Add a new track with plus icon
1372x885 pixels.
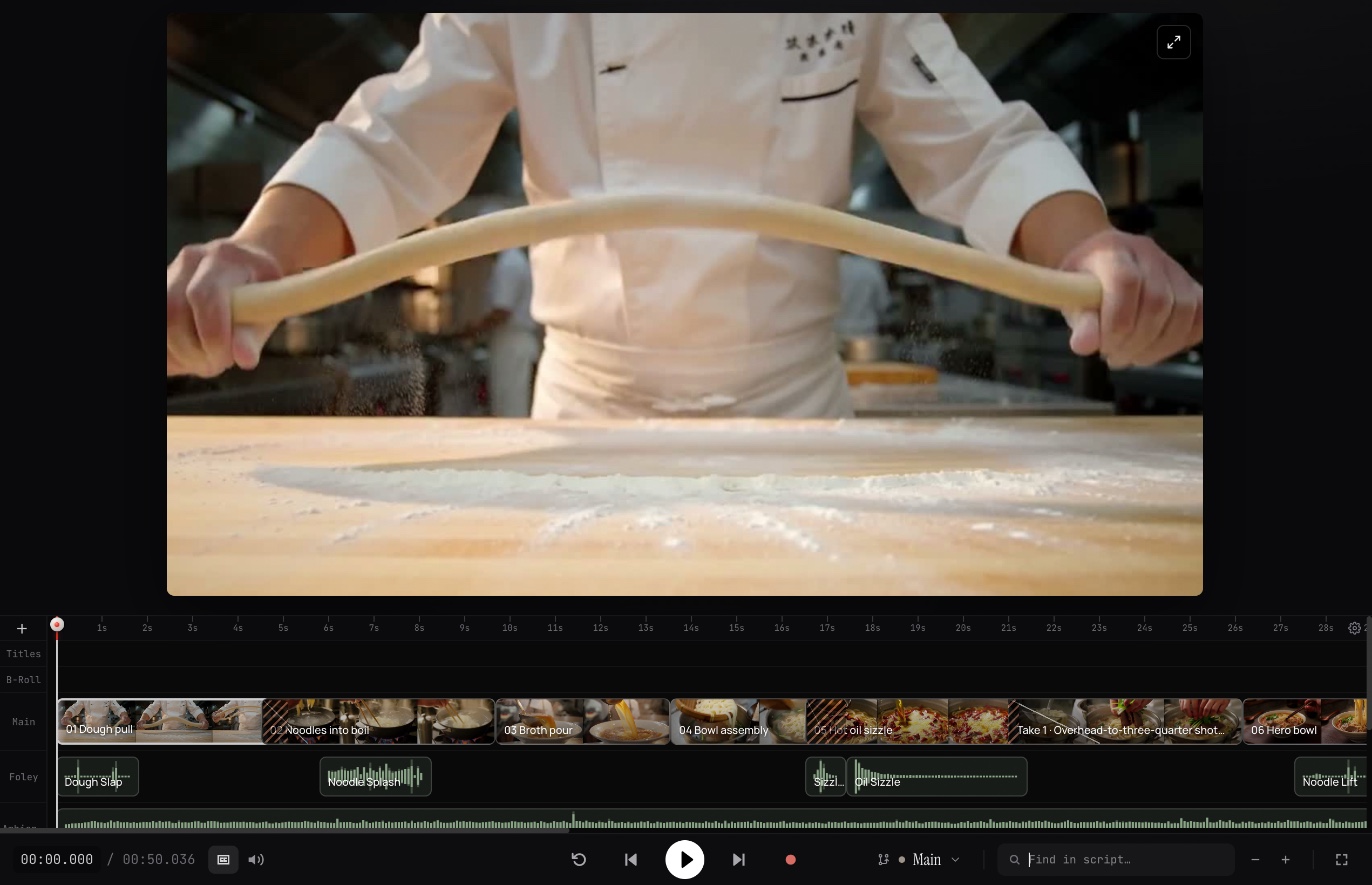point(21,629)
